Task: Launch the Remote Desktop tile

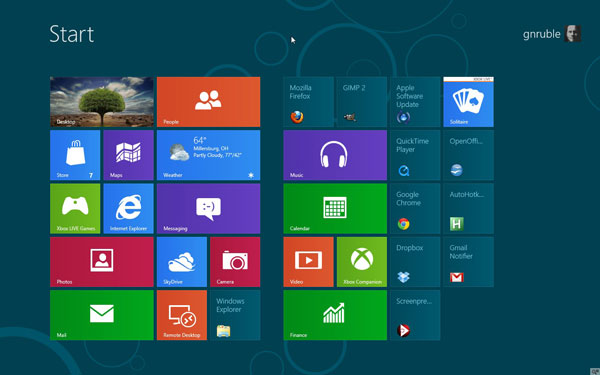Action: [x=182, y=315]
